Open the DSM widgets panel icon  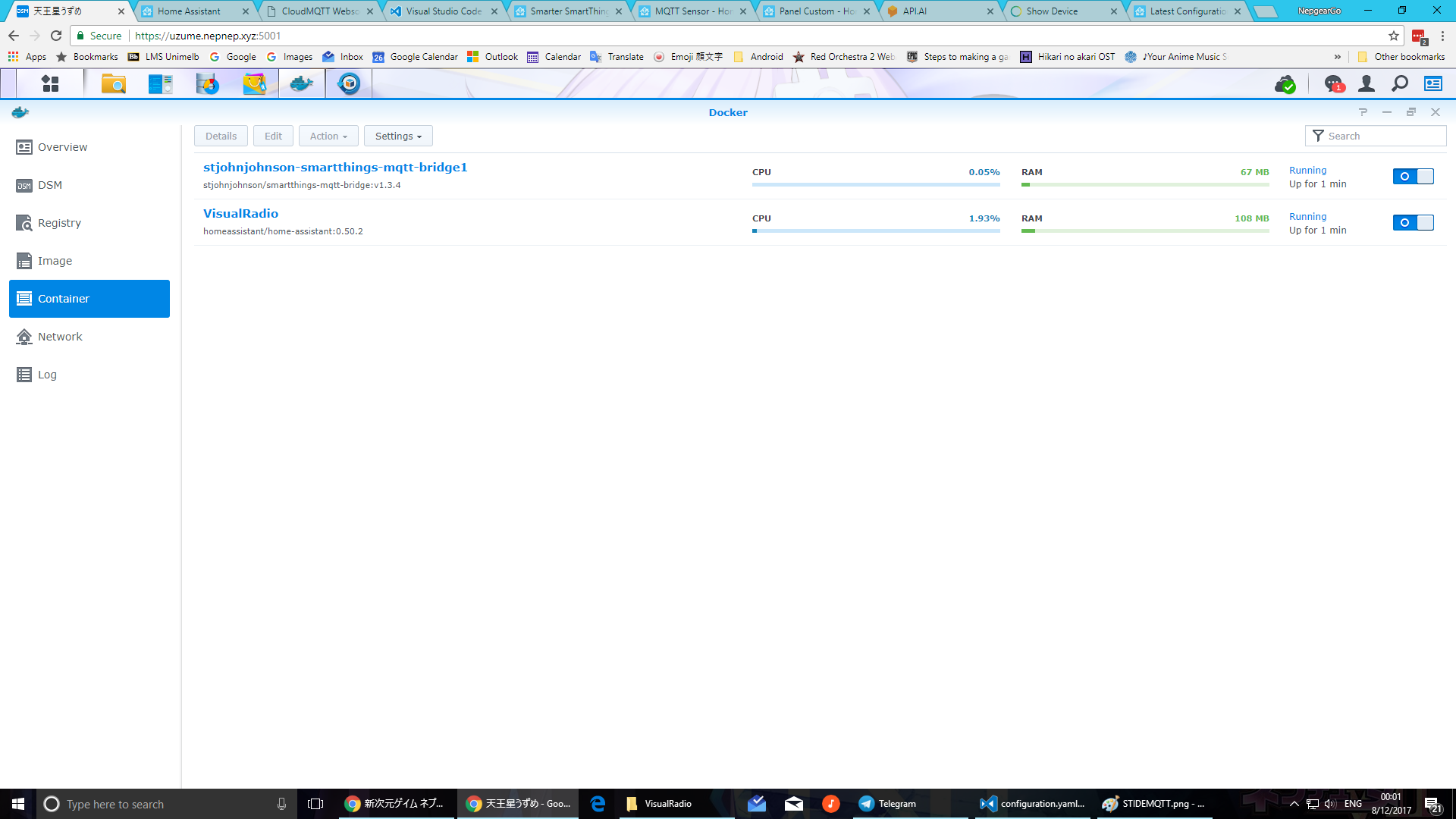click(1433, 84)
